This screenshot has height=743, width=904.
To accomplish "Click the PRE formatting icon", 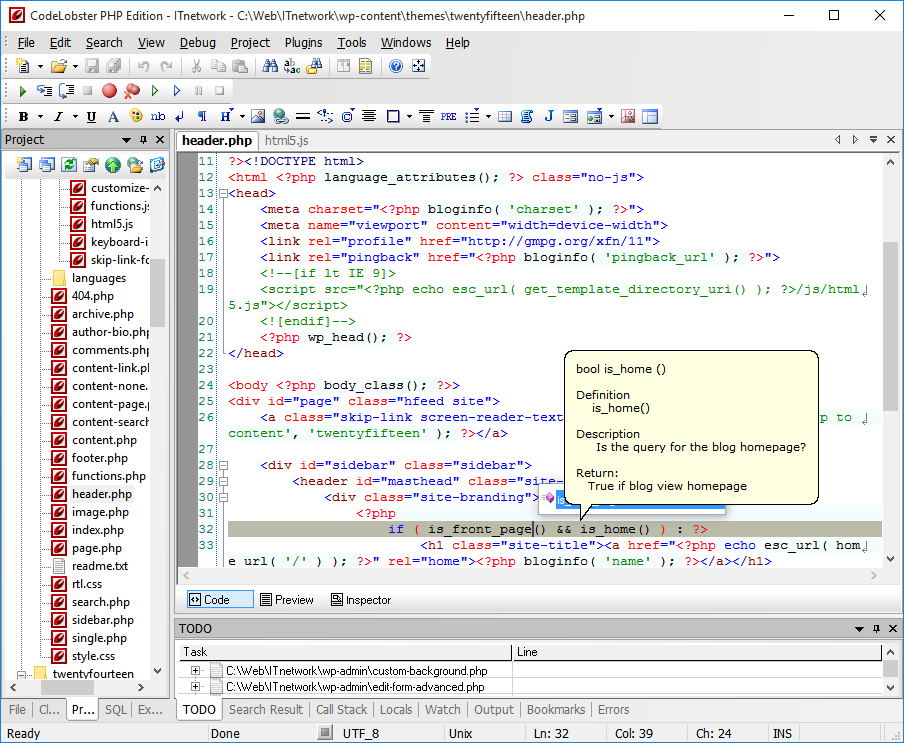I will pyautogui.click(x=447, y=116).
